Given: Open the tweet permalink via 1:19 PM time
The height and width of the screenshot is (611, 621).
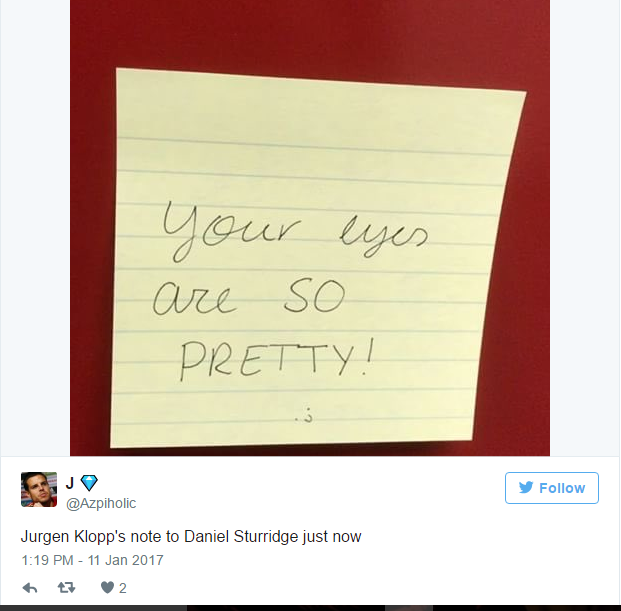Looking at the screenshot, I should (x=47, y=560).
